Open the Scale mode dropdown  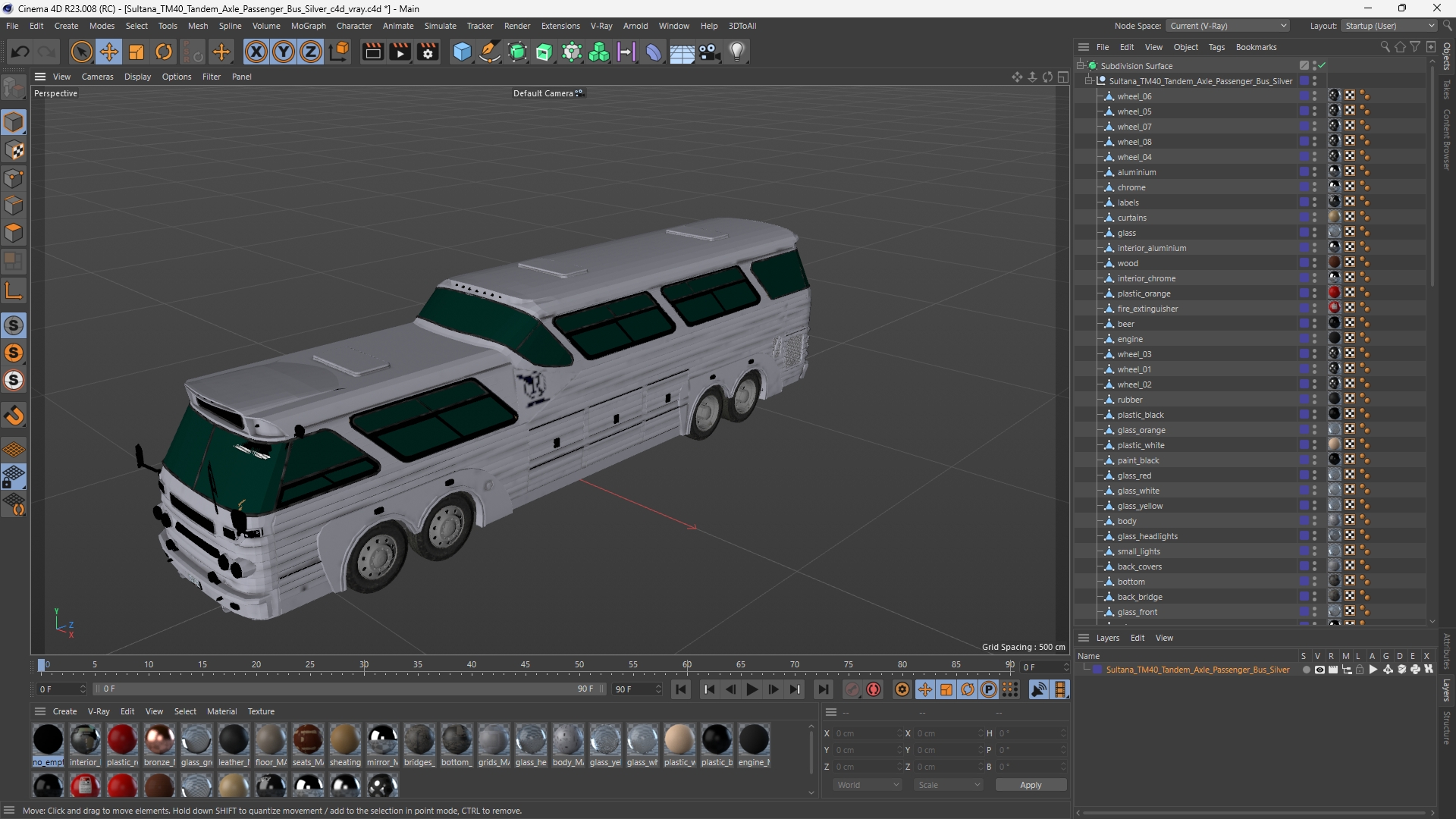(x=949, y=785)
